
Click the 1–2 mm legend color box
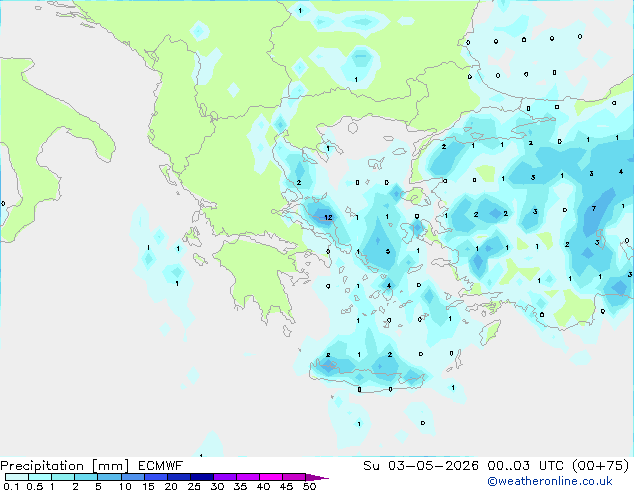[63, 477]
